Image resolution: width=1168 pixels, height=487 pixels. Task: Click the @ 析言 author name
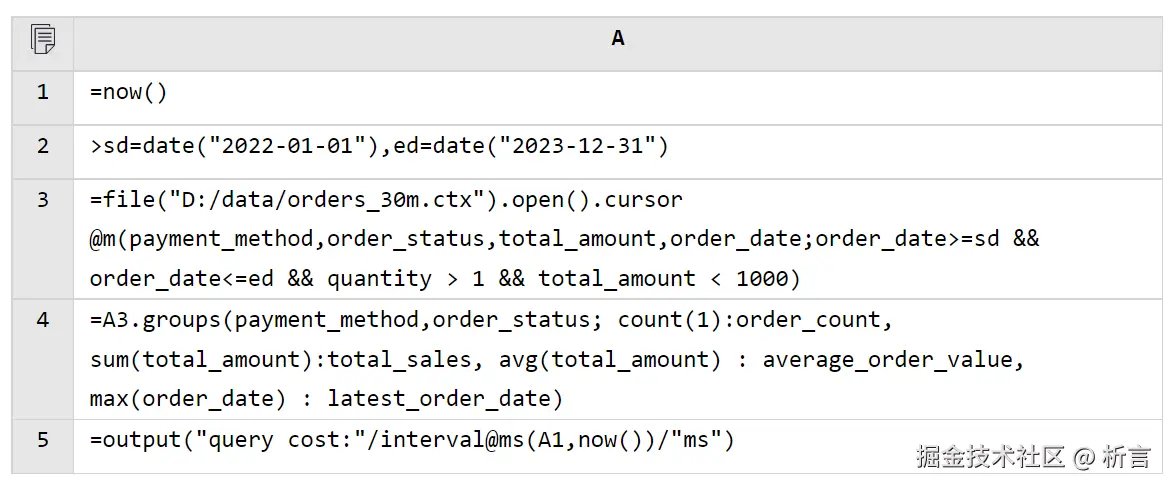[x=1112, y=458]
